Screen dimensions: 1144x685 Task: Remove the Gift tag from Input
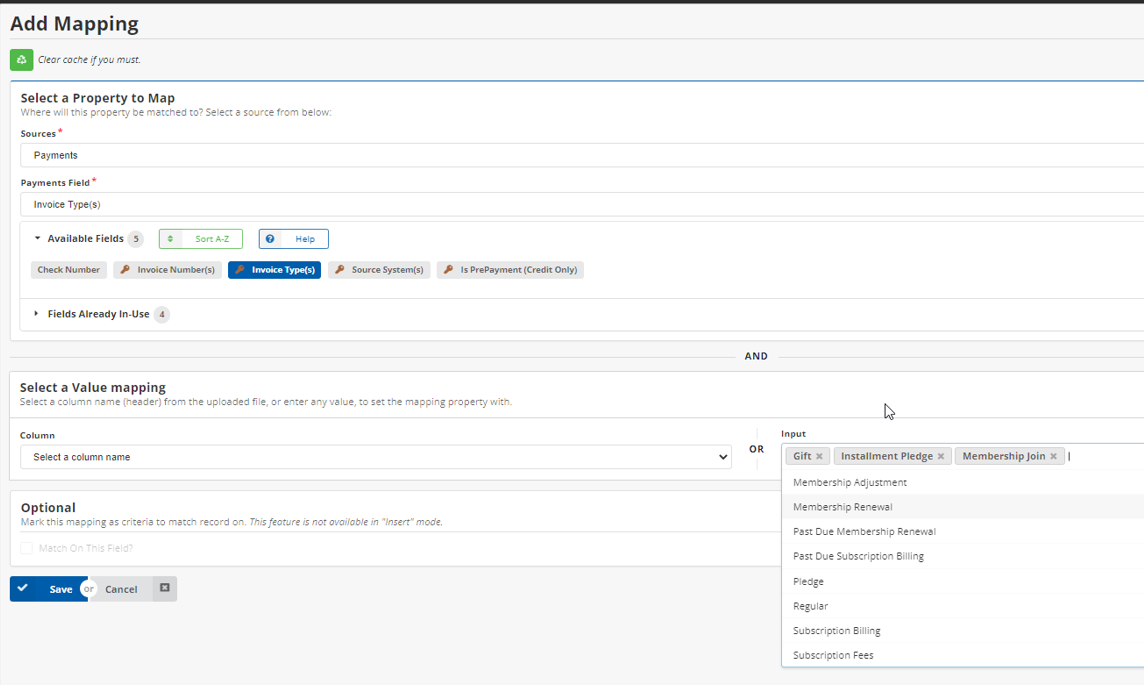[x=819, y=457]
